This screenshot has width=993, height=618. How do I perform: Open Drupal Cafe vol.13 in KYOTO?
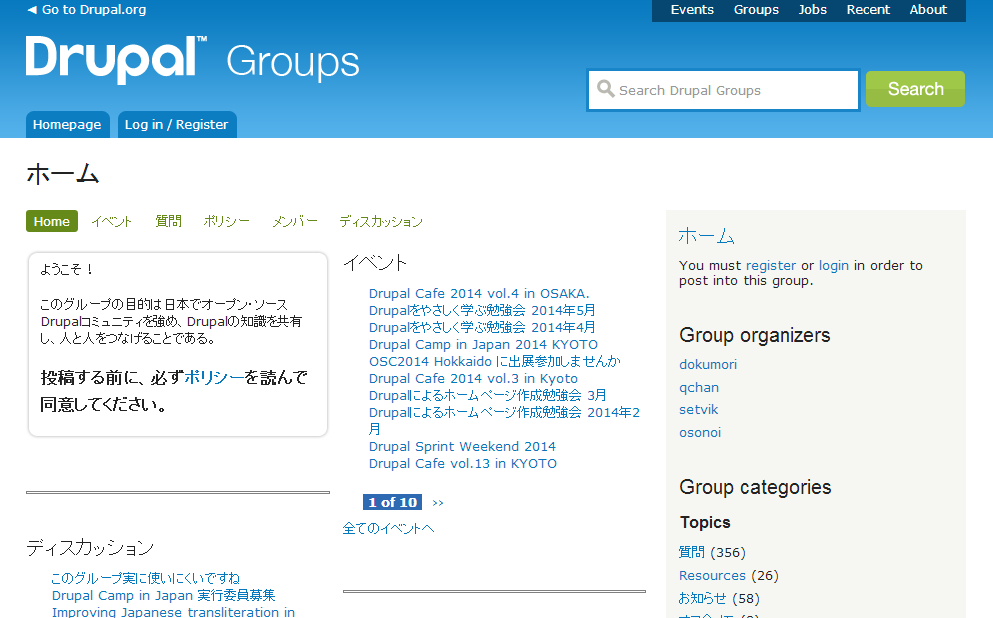[x=463, y=464]
